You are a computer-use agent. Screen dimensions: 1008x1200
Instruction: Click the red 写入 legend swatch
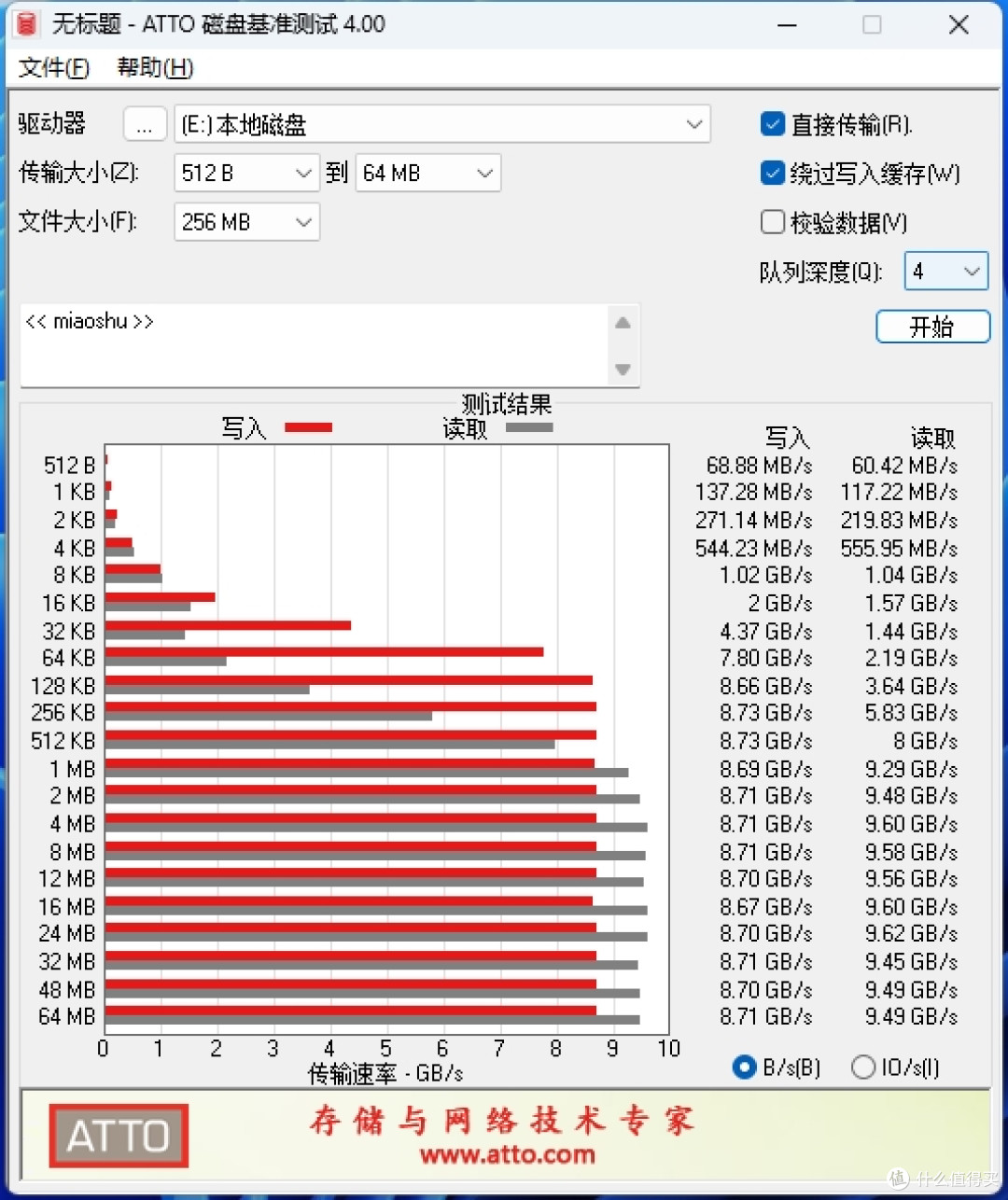308,428
